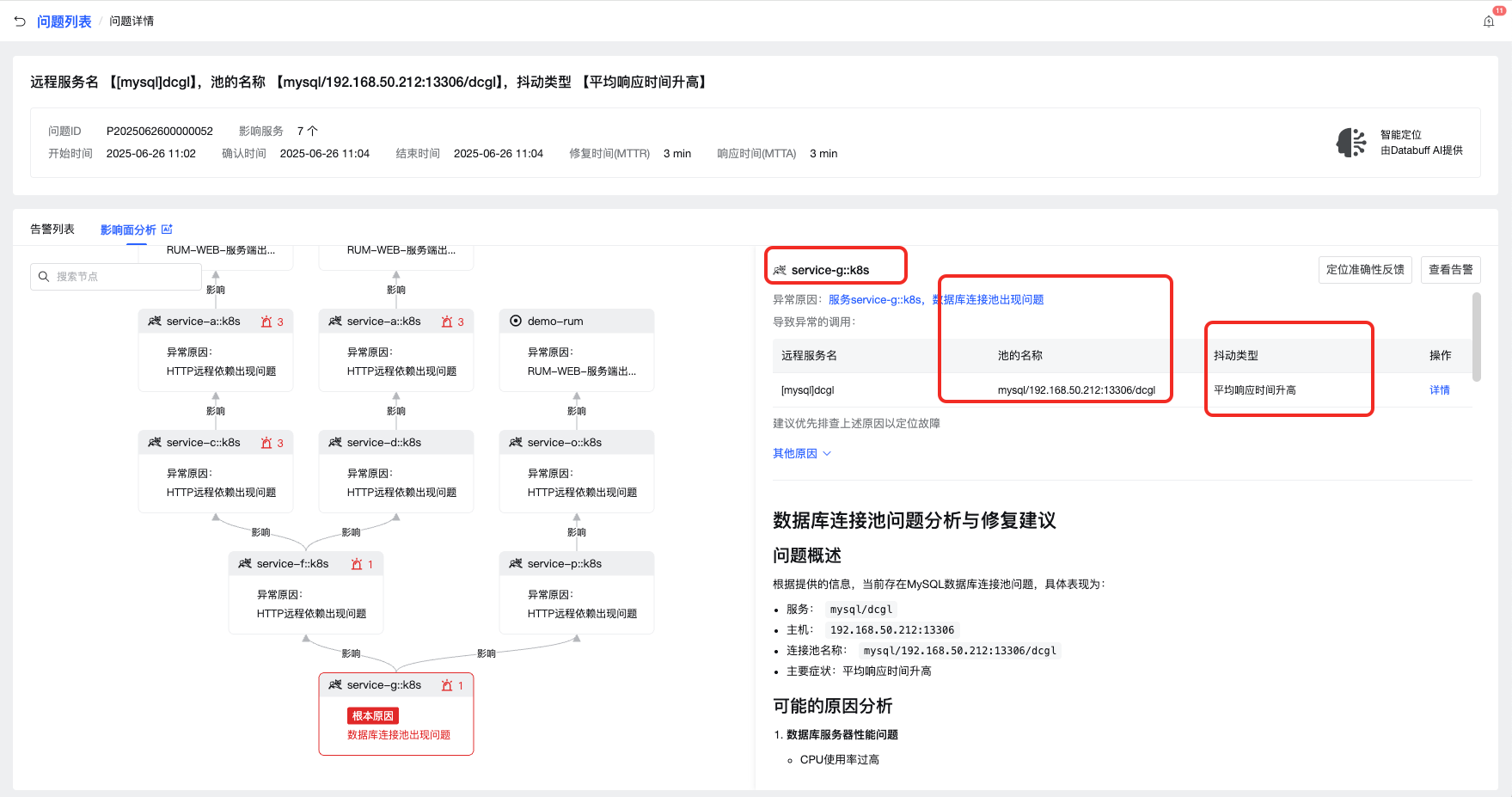Click the service icon on service-p::k8s node
Viewport: 1512px width, 797px height.
pos(516,564)
